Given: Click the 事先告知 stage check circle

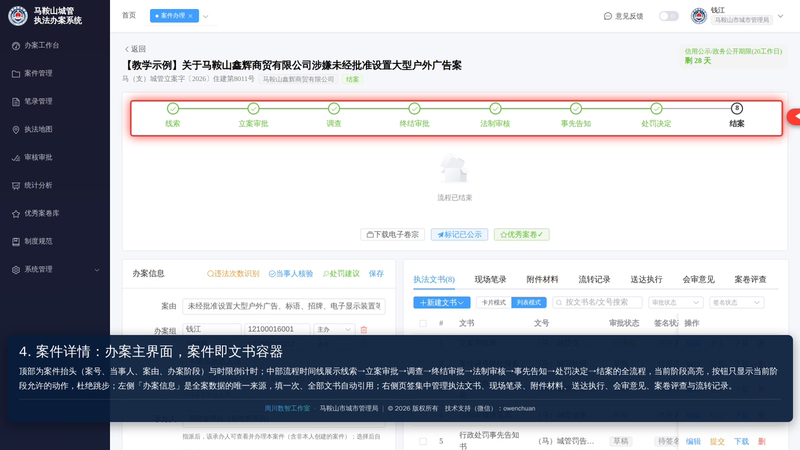Looking at the screenshot, I should coord(576,108).
